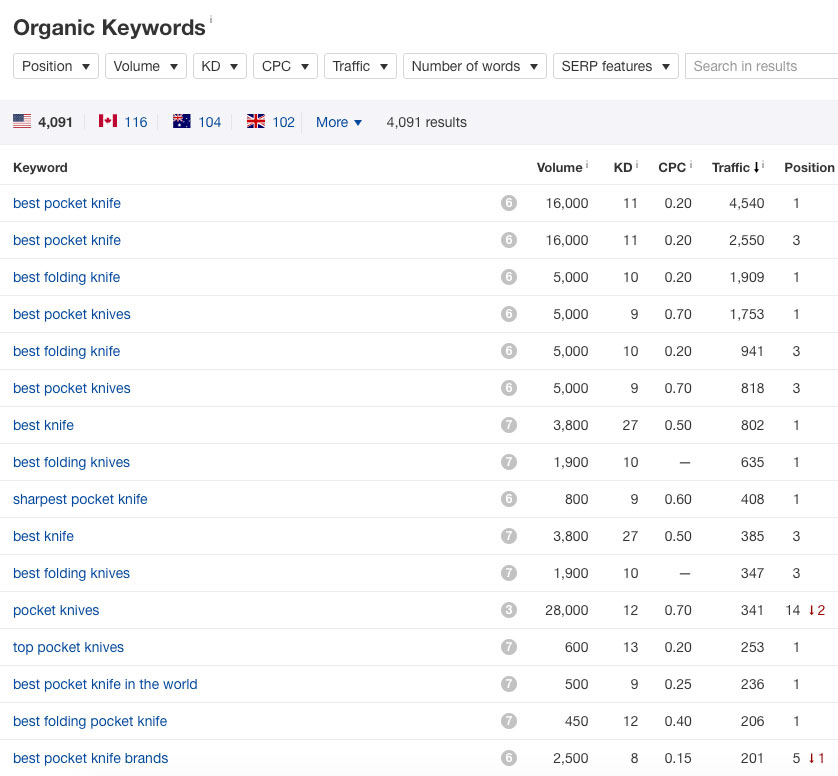Focus the Search in results field

[762, 66]
